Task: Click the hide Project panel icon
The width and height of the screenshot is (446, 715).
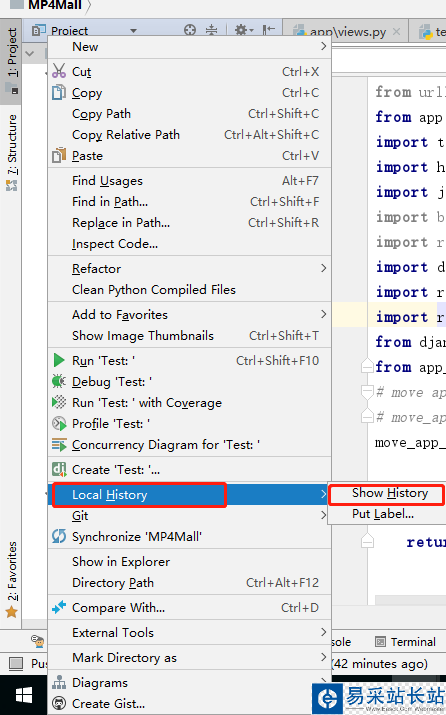Action: (269, 31)
